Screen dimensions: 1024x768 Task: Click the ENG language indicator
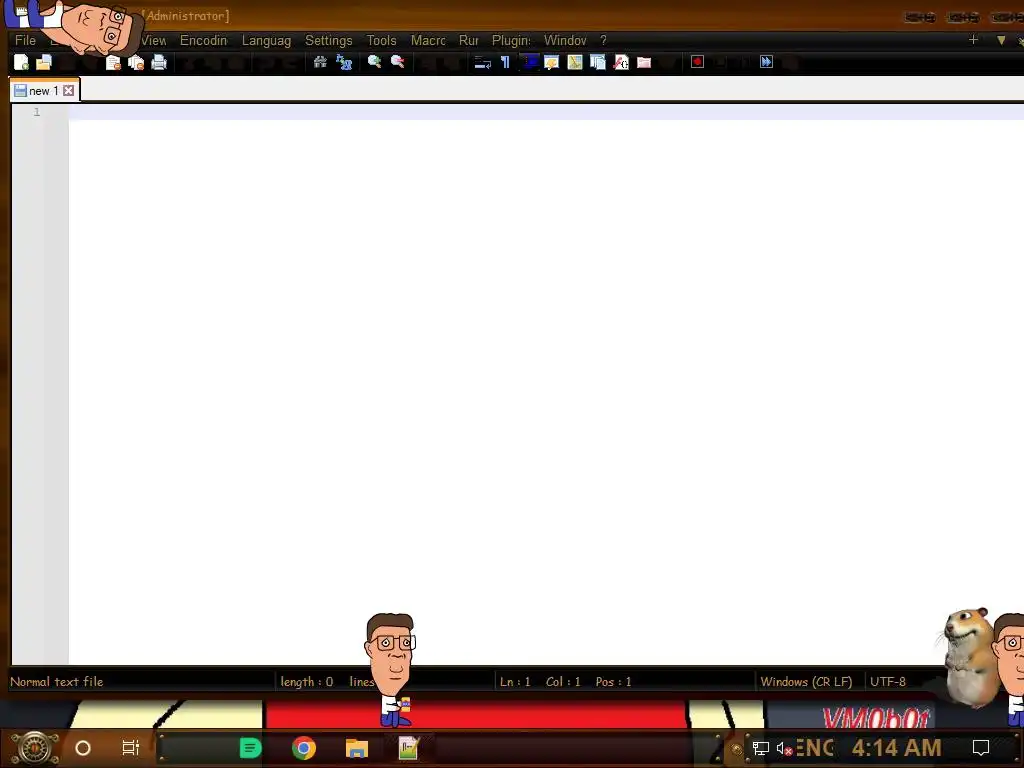pyautogui.click(x=815, y=748)
